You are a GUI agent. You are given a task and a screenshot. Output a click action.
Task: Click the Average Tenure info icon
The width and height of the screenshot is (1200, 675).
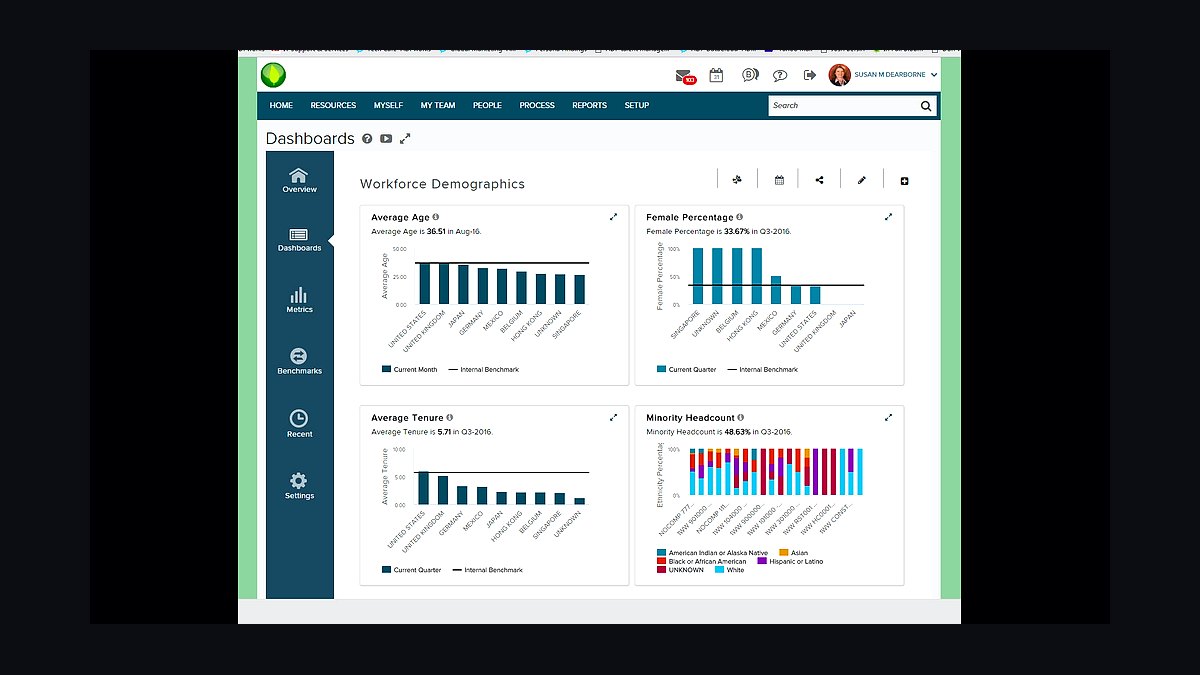[x=450, y=417]
